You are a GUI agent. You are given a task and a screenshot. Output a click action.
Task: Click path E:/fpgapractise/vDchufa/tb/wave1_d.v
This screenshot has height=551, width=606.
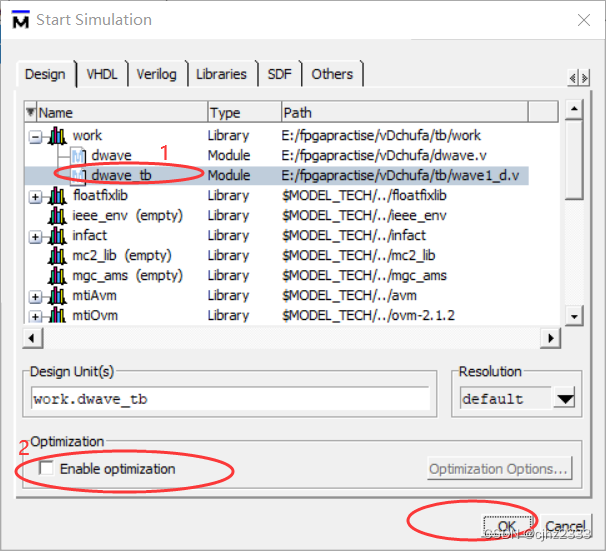tap(400, 175)
